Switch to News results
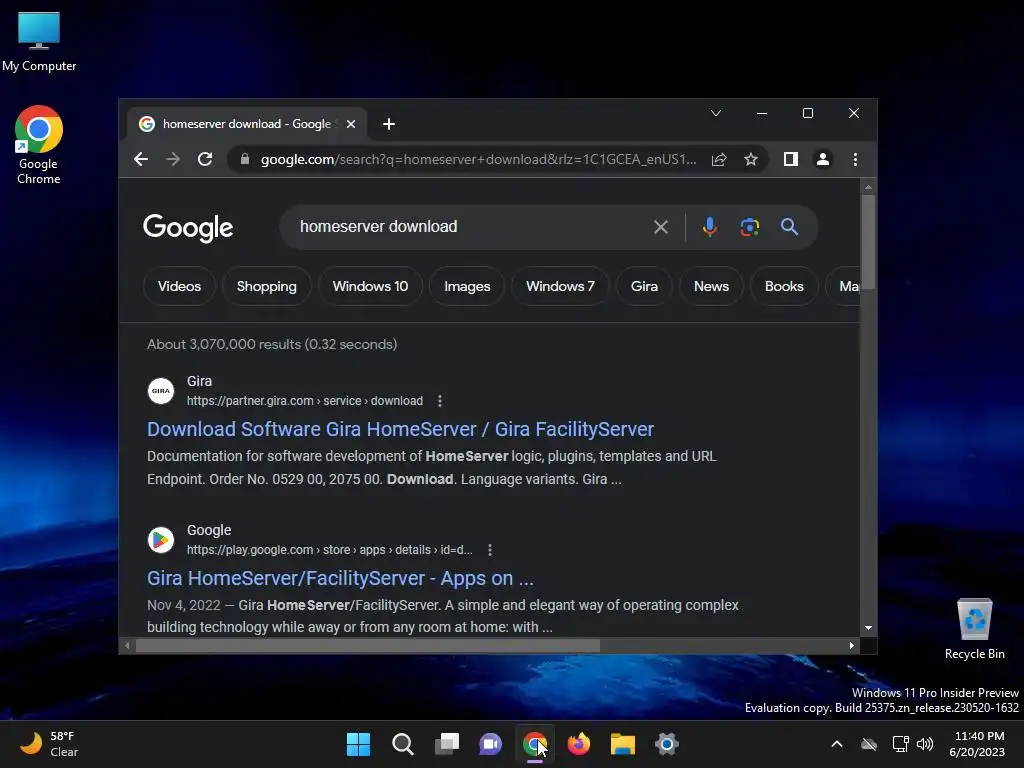Viewport: 1024px width, 768px height. click(x=711, y=286)
